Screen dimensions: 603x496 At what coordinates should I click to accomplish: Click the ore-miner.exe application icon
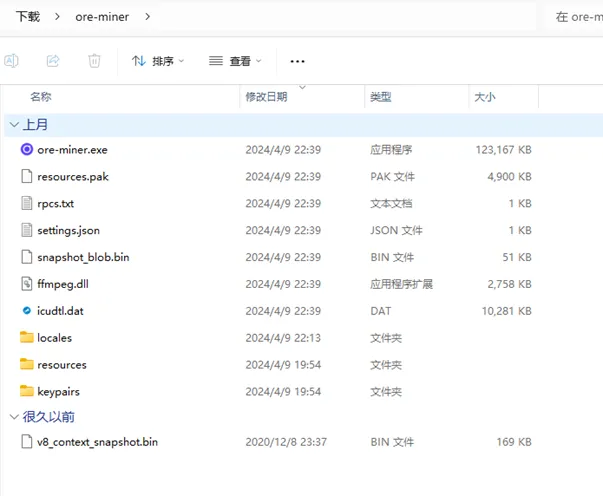tap(27, 150)
